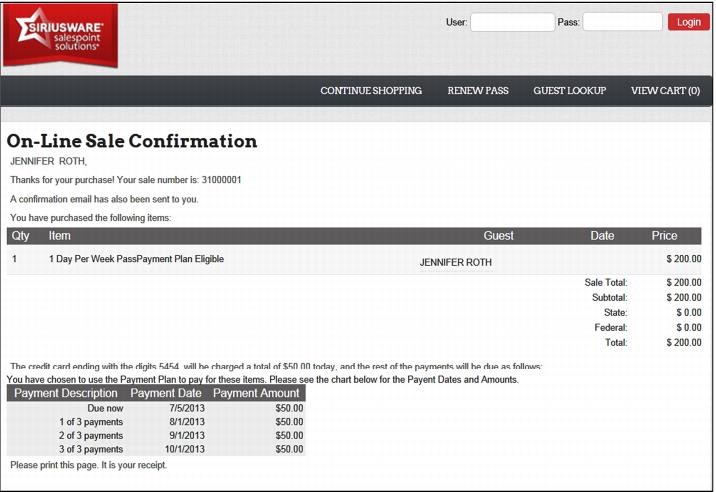716x492 pixels.
Task: Click the Price column header
Action: (664, 236)
